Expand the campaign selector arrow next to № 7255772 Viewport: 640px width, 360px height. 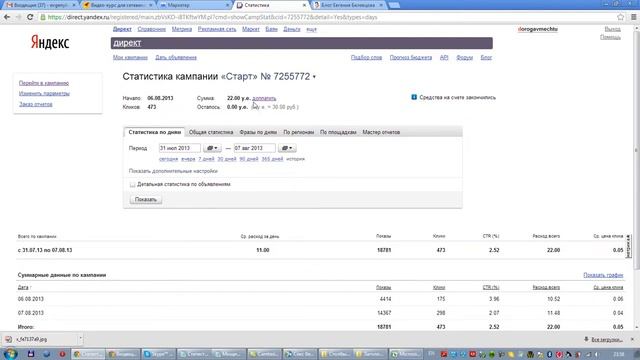[x=314, y=77]
